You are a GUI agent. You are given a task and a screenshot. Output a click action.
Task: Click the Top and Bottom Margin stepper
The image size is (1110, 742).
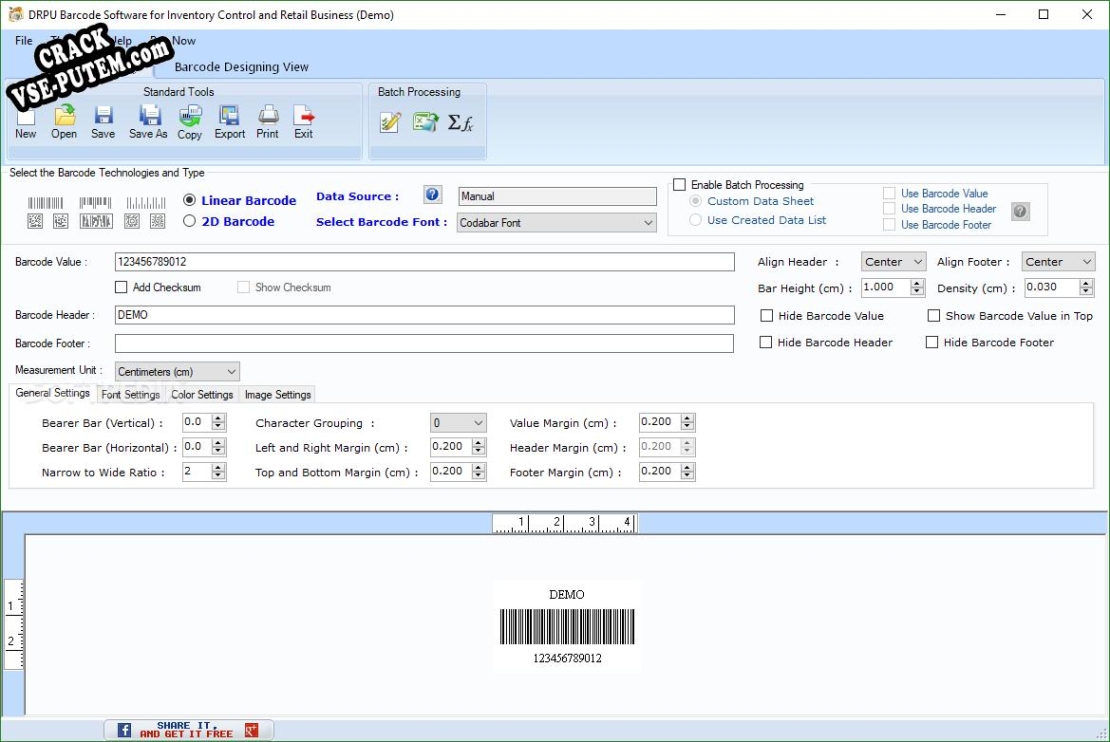click(479, 472)
